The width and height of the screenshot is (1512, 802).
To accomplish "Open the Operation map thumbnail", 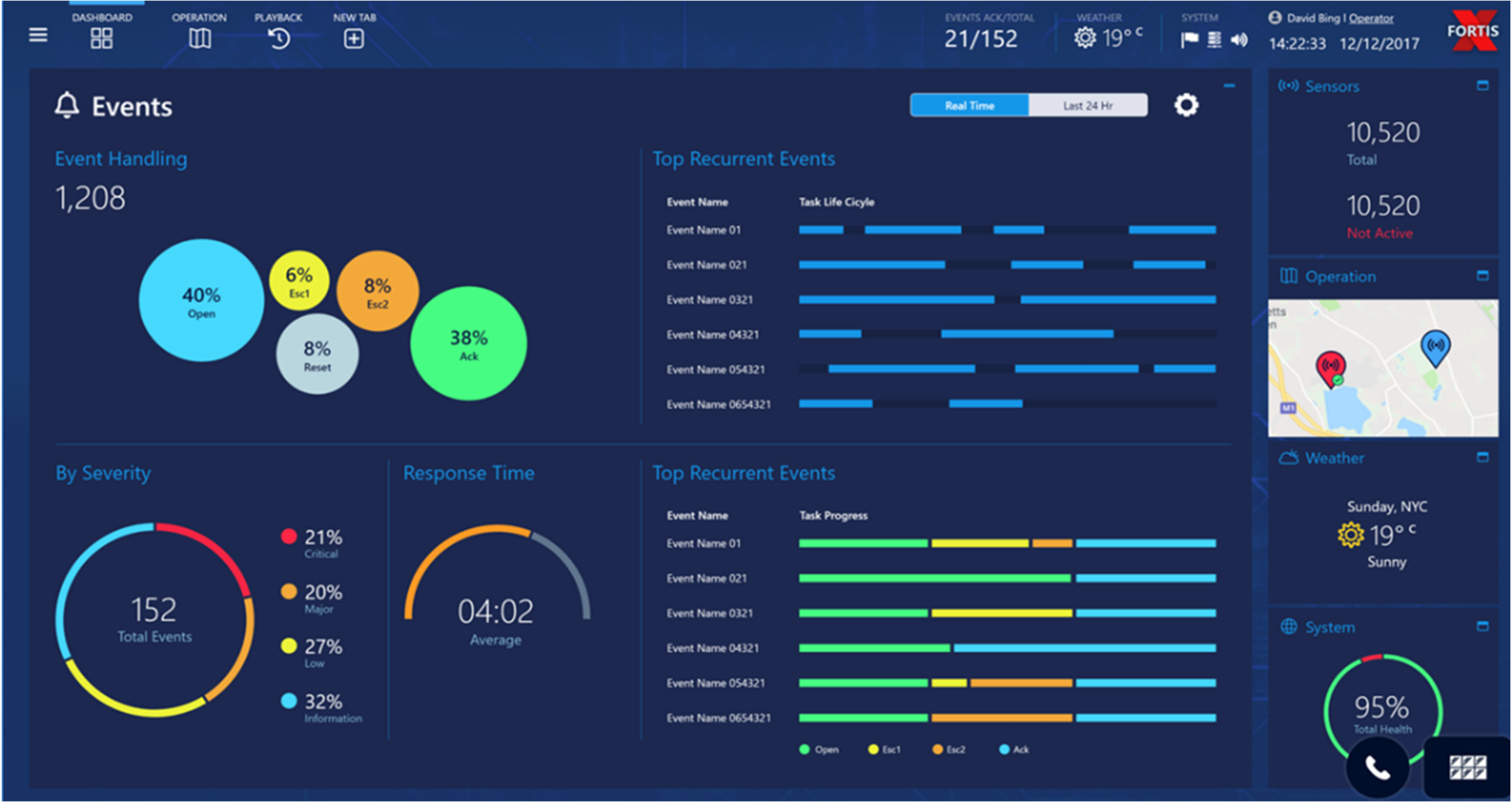I will pos(1383,367).
